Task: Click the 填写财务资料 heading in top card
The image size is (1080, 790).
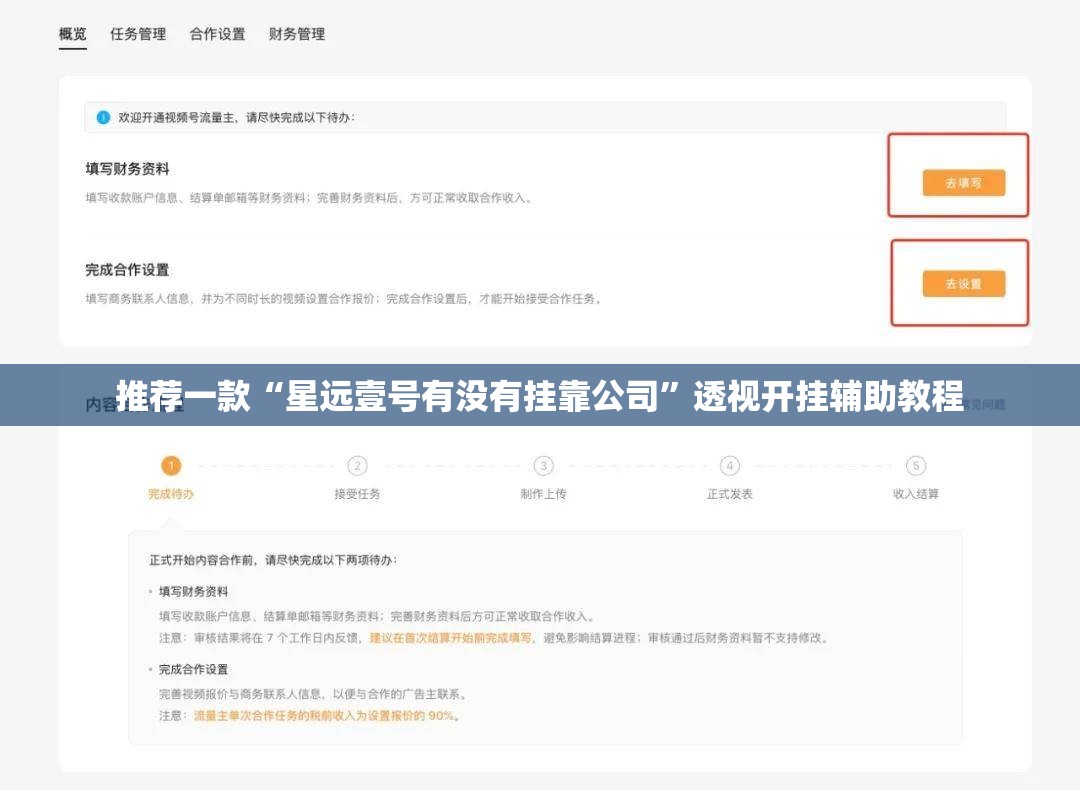Action: pyautogui.click(x=127, y=169)
